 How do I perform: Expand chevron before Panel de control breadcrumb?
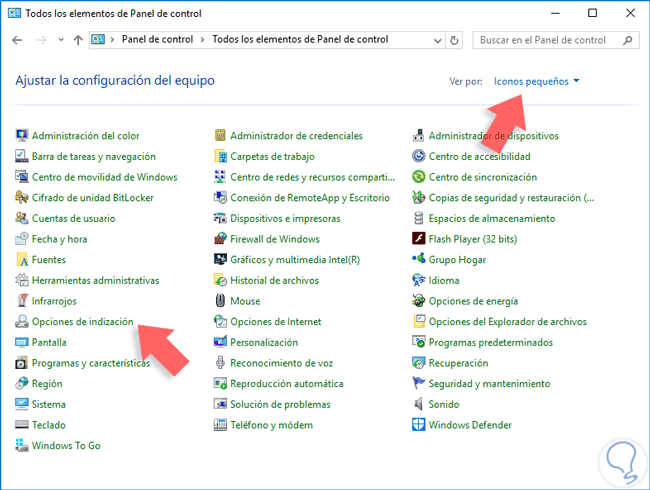click(112, 40)
